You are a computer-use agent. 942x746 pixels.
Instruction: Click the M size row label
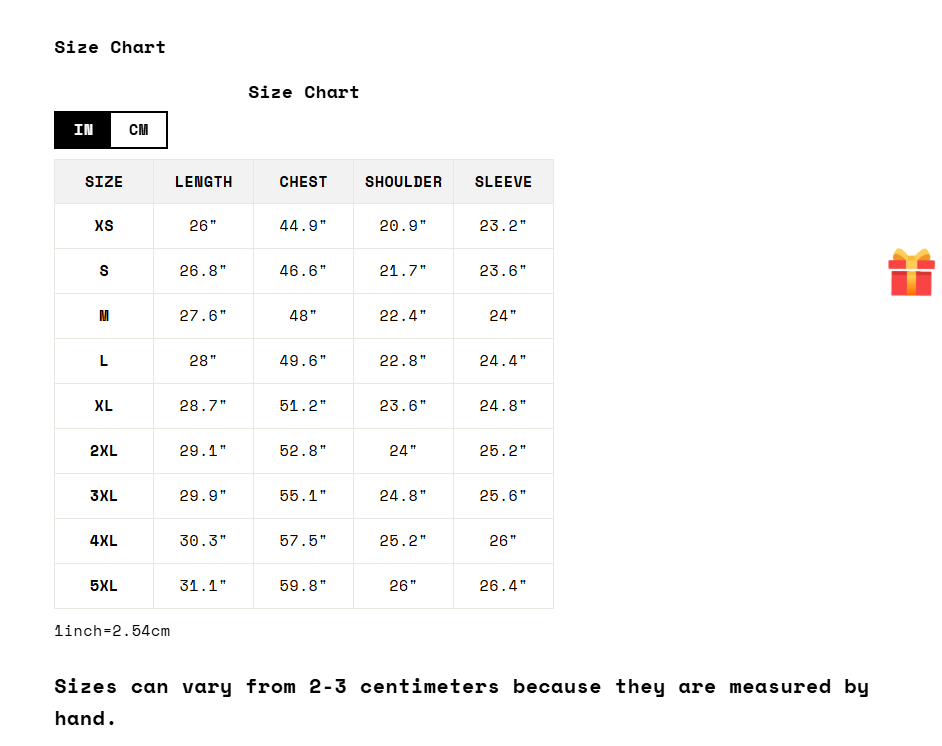(104, 316)
